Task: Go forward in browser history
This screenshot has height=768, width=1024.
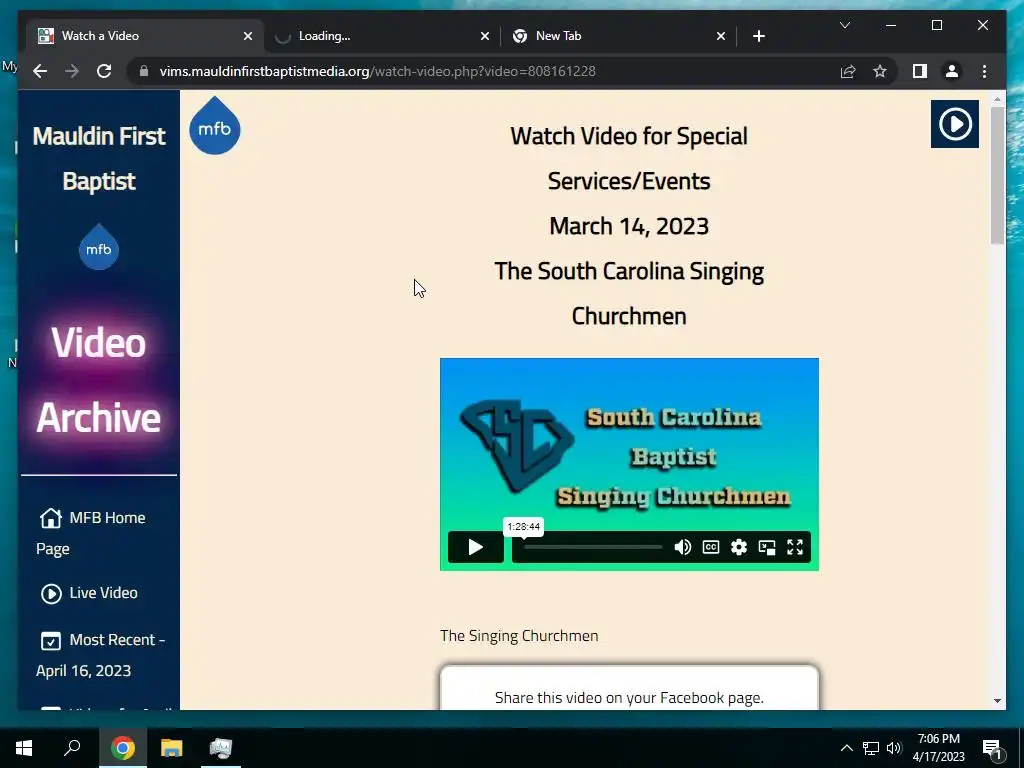Action: pyautogui.click(x=72, y=71)
